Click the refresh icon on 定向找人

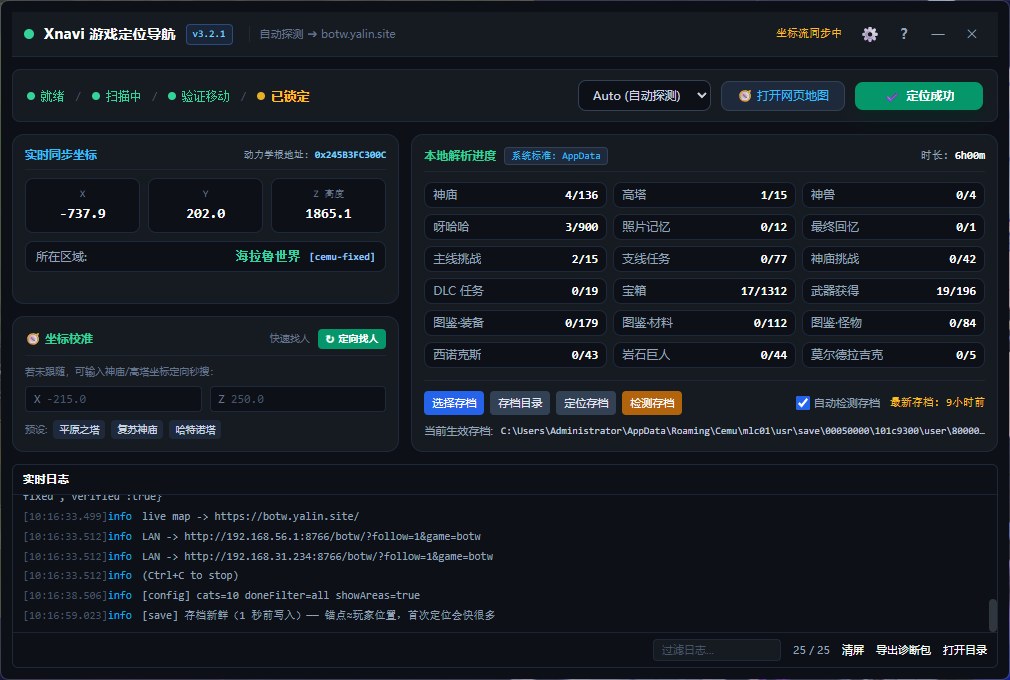pyautogui.click(x=330, y=339)
